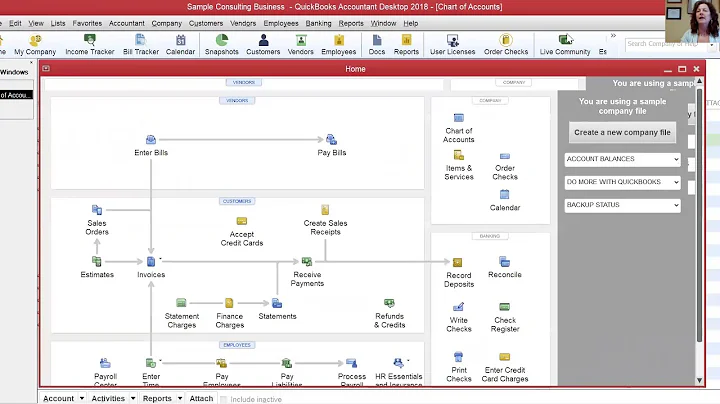
Task: Open Chart of Accounts in the Company section
Action: (x=459, y=128)
